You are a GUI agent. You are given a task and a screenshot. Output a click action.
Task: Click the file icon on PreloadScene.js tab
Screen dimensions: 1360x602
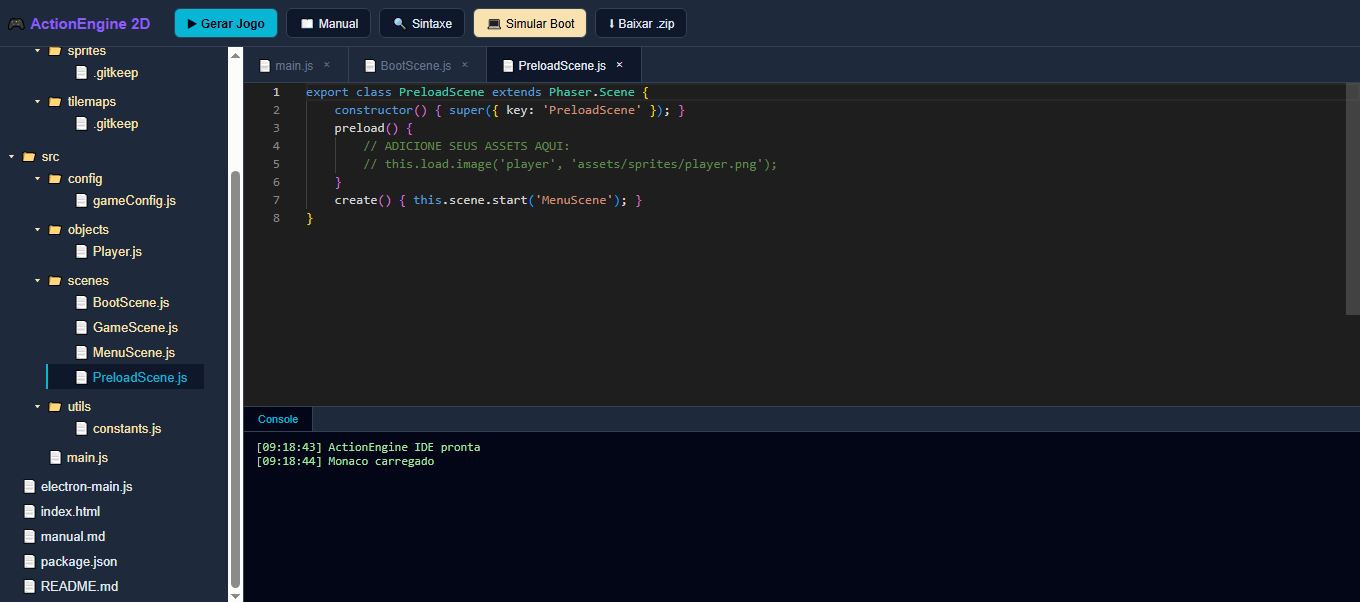[x=508, y=66]
